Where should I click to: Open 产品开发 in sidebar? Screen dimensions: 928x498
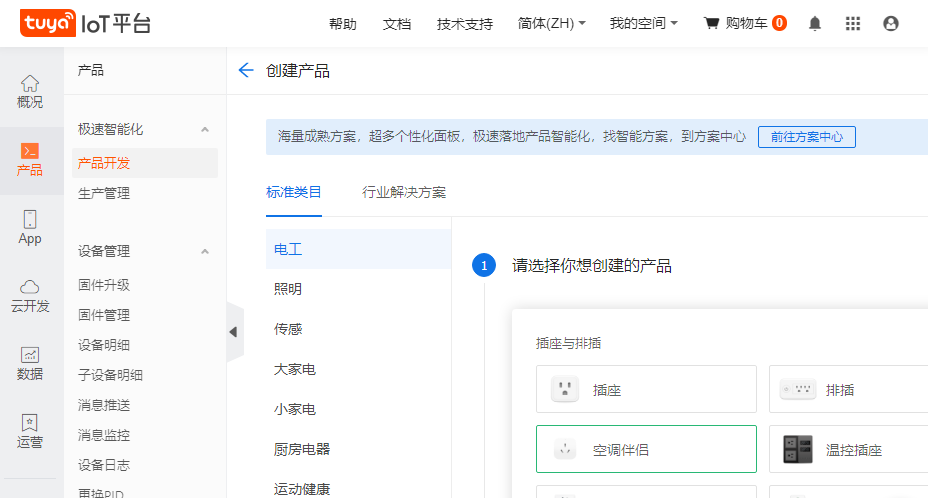(145, 163)
